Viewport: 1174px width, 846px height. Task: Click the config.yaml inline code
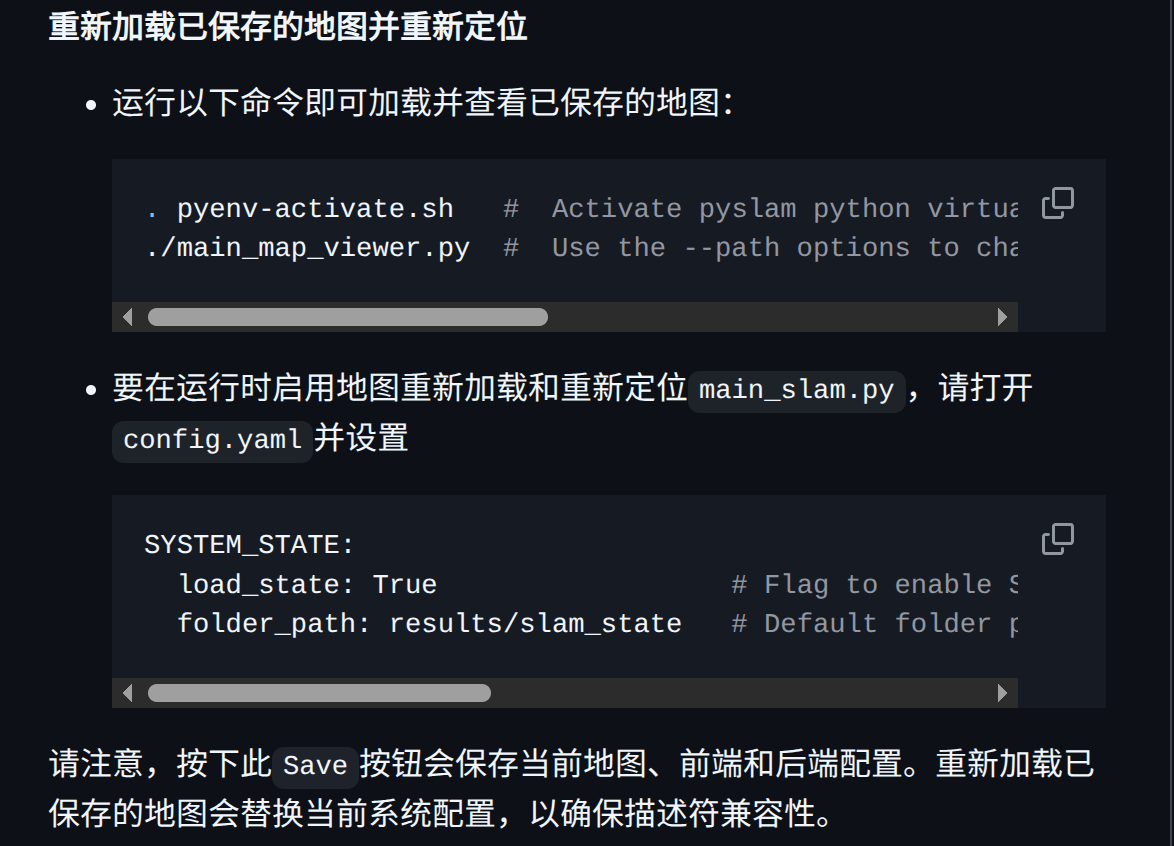pyautogui.click(x=213, y=441)
